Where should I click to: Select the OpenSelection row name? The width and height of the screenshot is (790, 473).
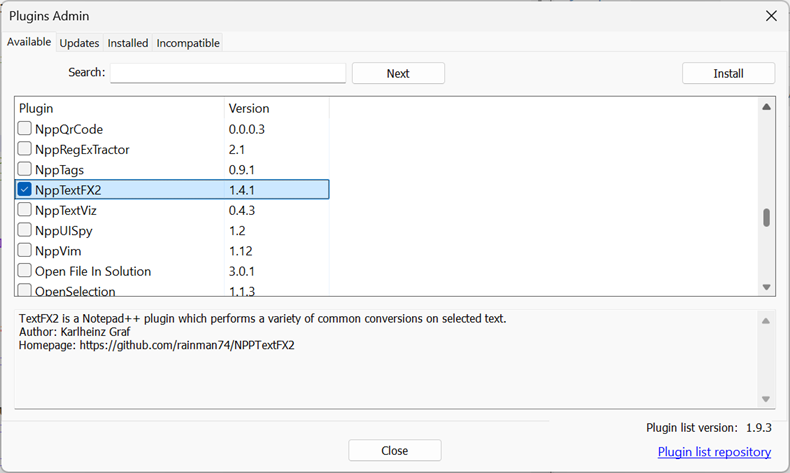75,291
